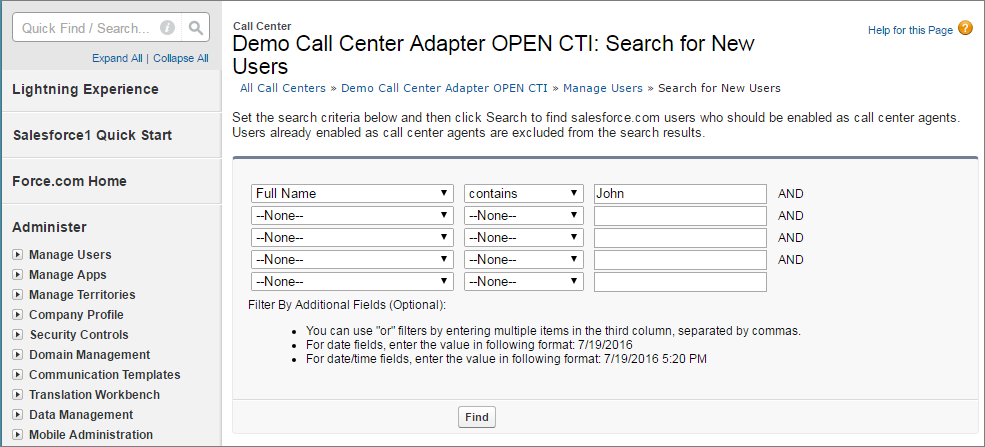Click the Expand All link

pos(117,58)
